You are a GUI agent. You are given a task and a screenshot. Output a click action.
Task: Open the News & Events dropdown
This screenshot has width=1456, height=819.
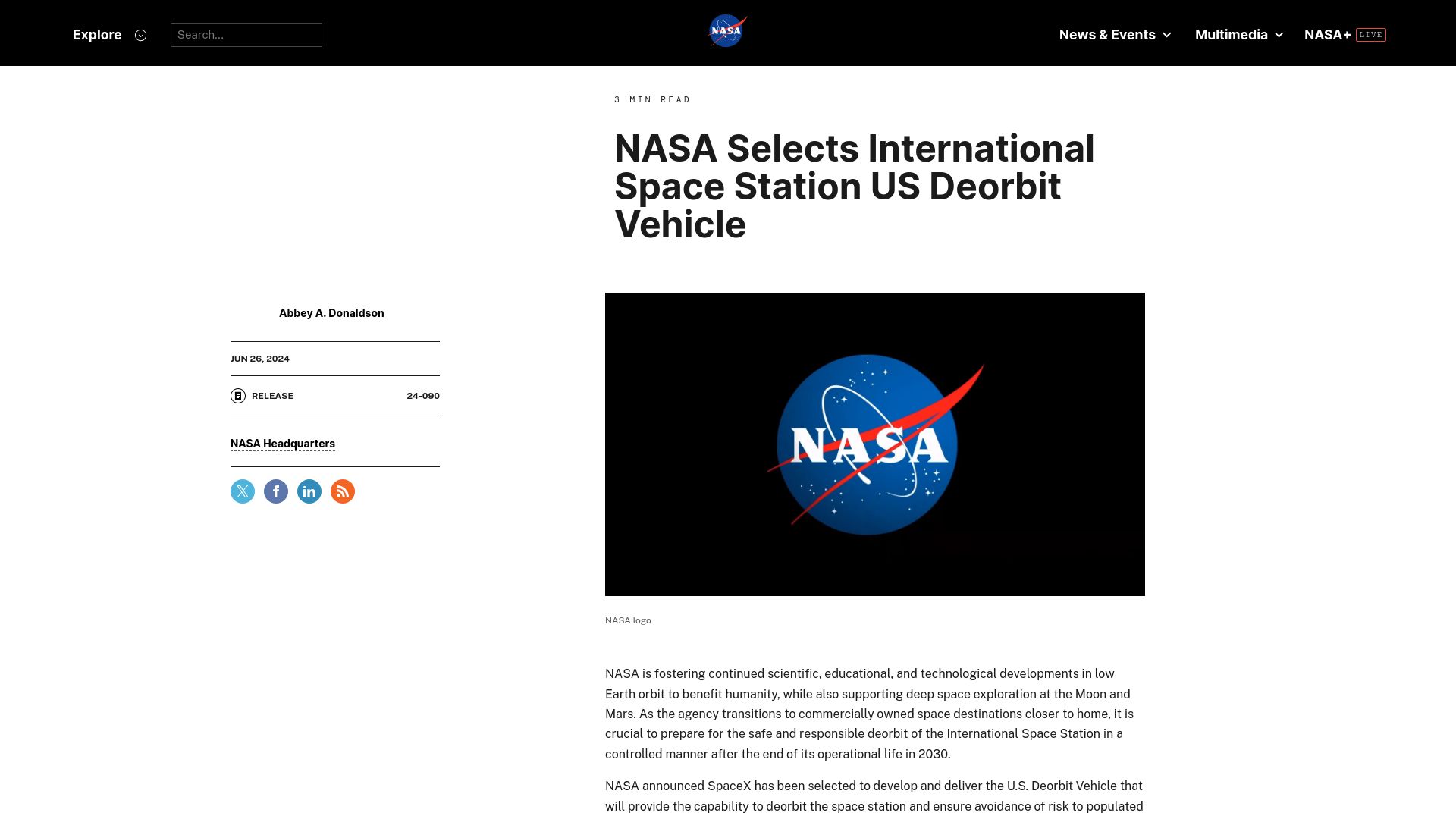coord(1116,35)
